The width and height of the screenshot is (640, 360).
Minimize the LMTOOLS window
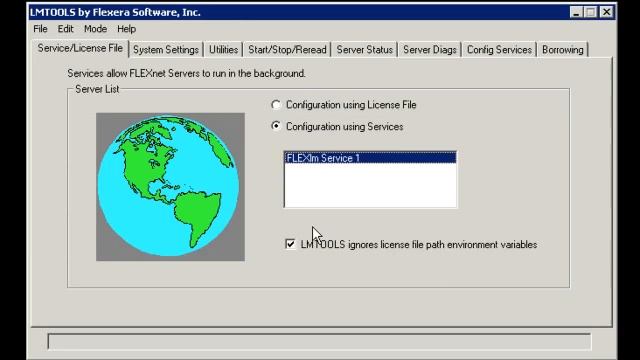tap(576, 12)
